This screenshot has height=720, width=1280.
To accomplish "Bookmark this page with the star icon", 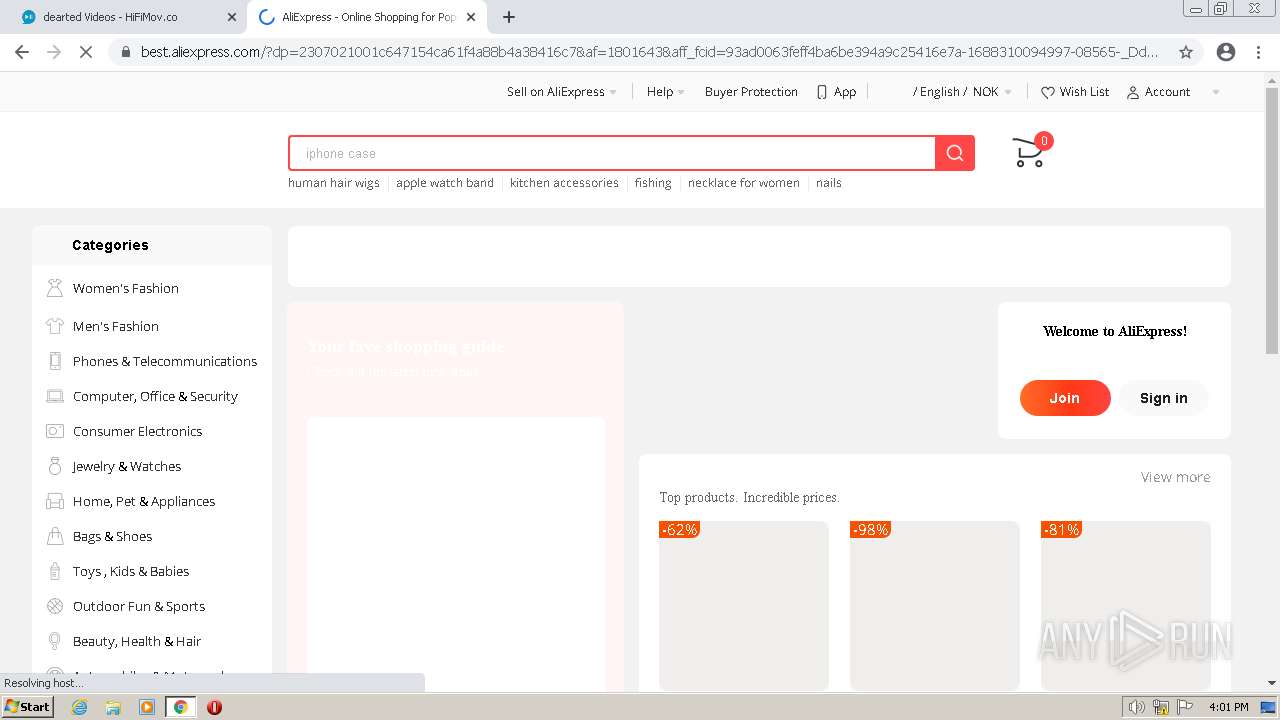I will pyautogui.click(x=1186, y=52).
